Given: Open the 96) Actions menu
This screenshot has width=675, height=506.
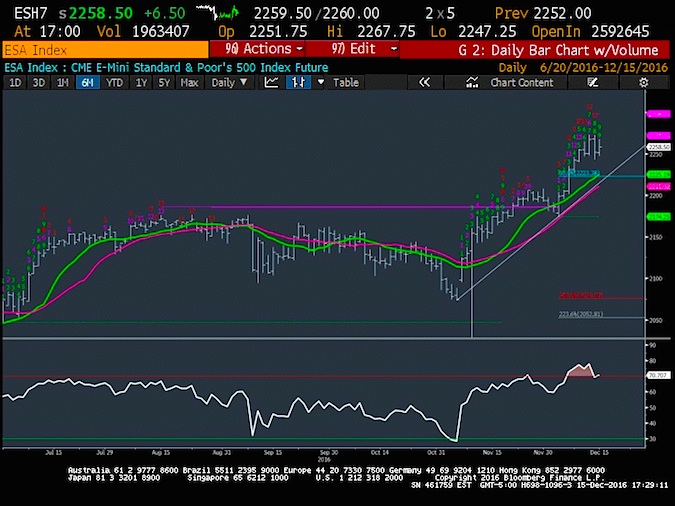Looking at the screenshot, I should pos(257,49).
